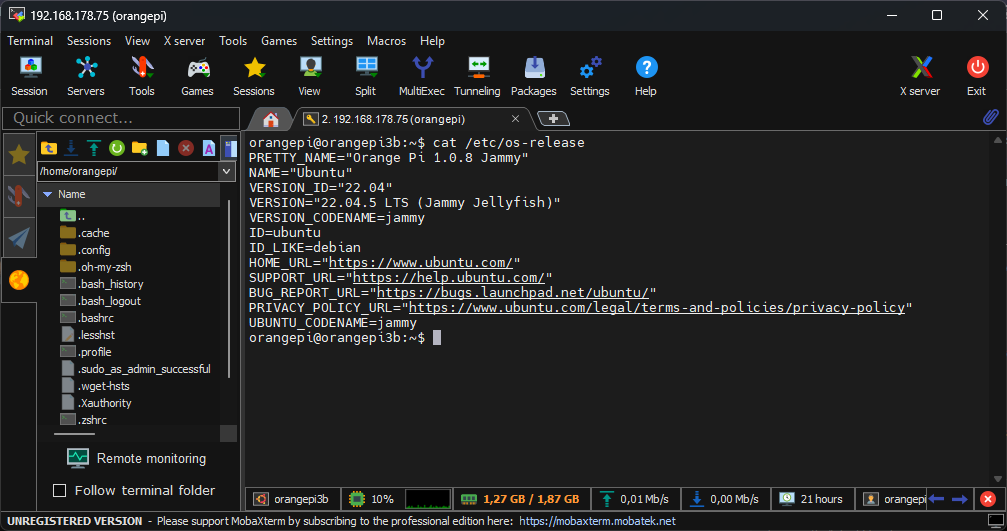Open the Packages manager icon

pos(534,75)
